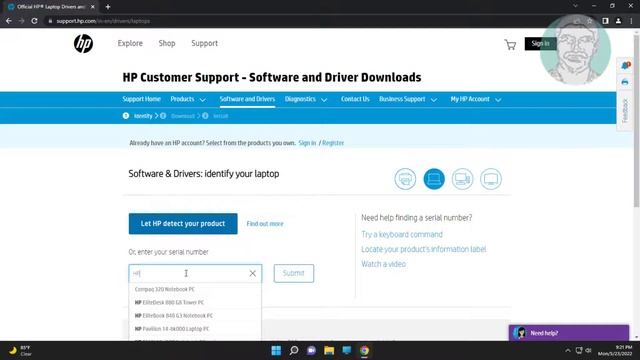Select the laptop product type icon
Screen dimensions: 640x360
(x=434, y=179)
